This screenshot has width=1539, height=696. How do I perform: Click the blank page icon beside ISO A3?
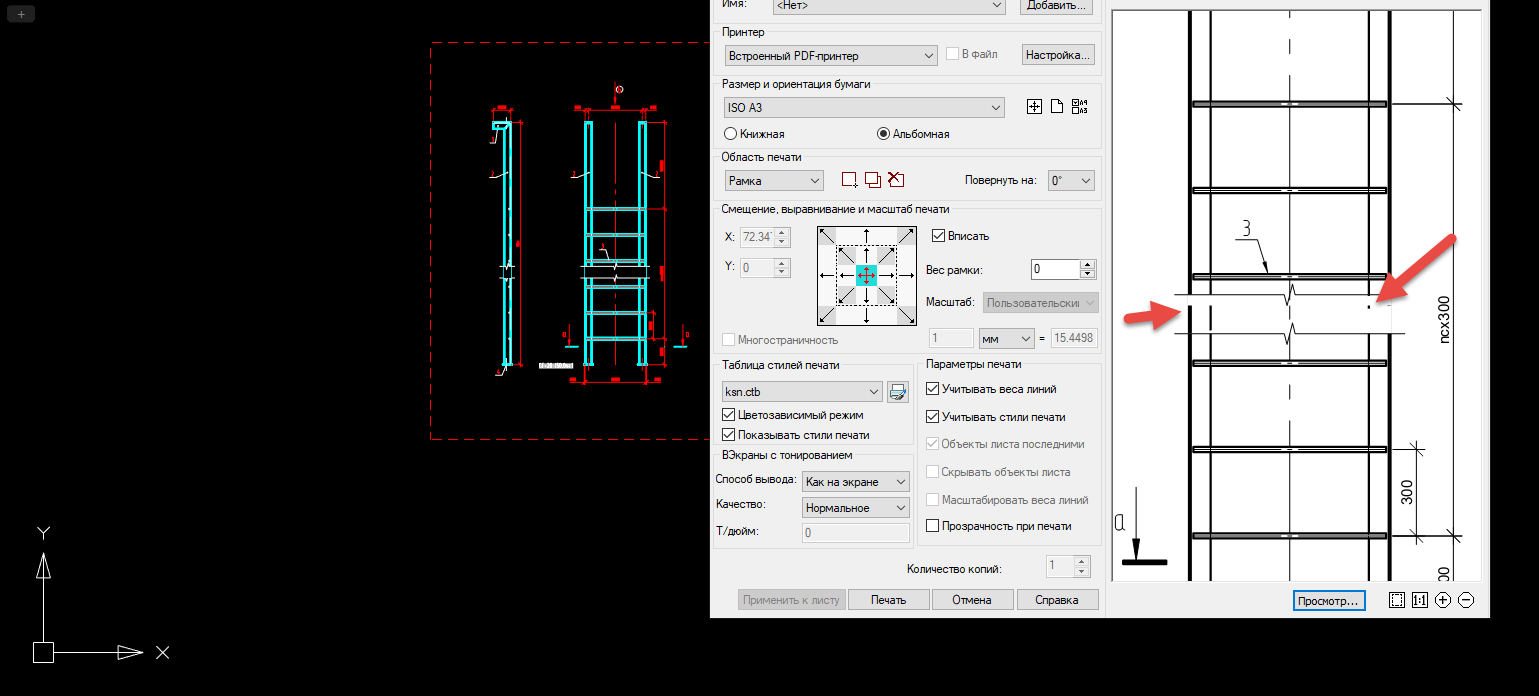1056,107
